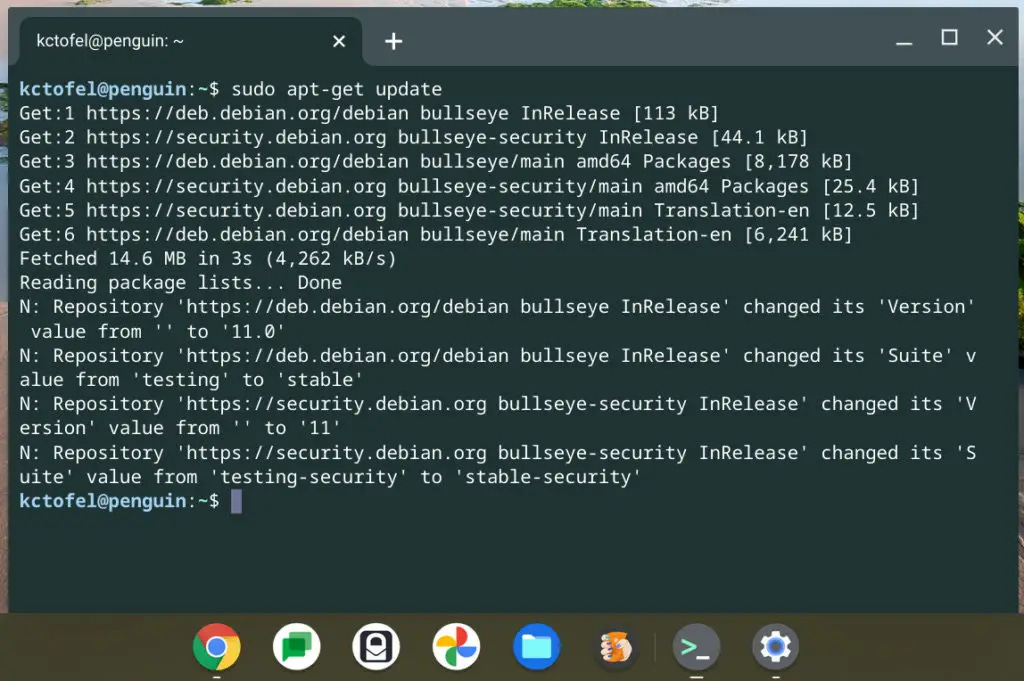Click the last kctofel@penguin prompt
Image resolution: width=1024 pixels, height=681 pixels.
pyautogui.click(x=119, y=501)
